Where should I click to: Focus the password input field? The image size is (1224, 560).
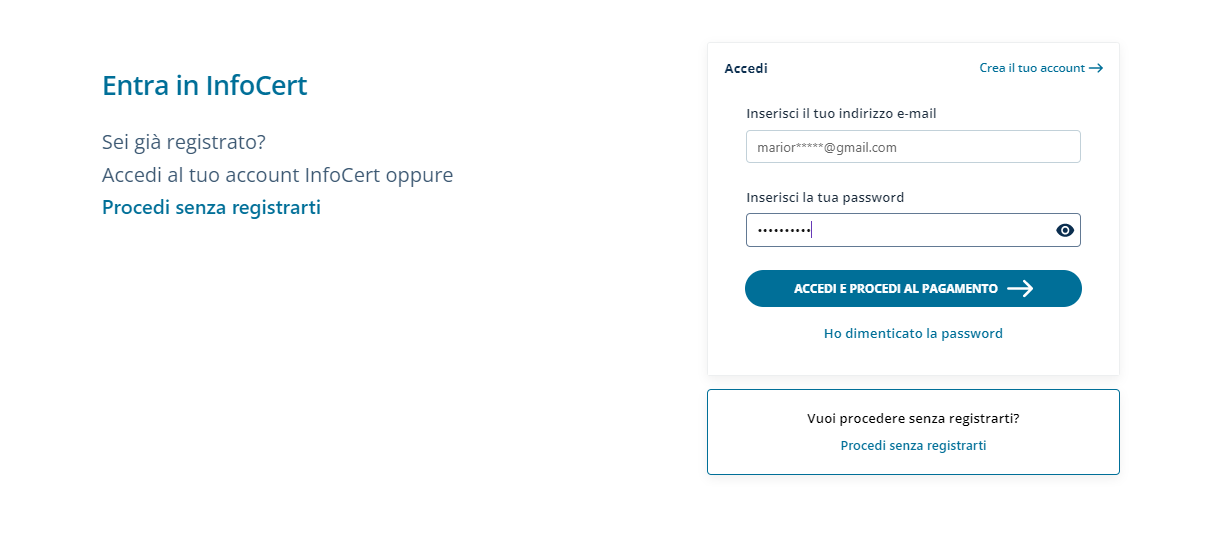point(913,230)
